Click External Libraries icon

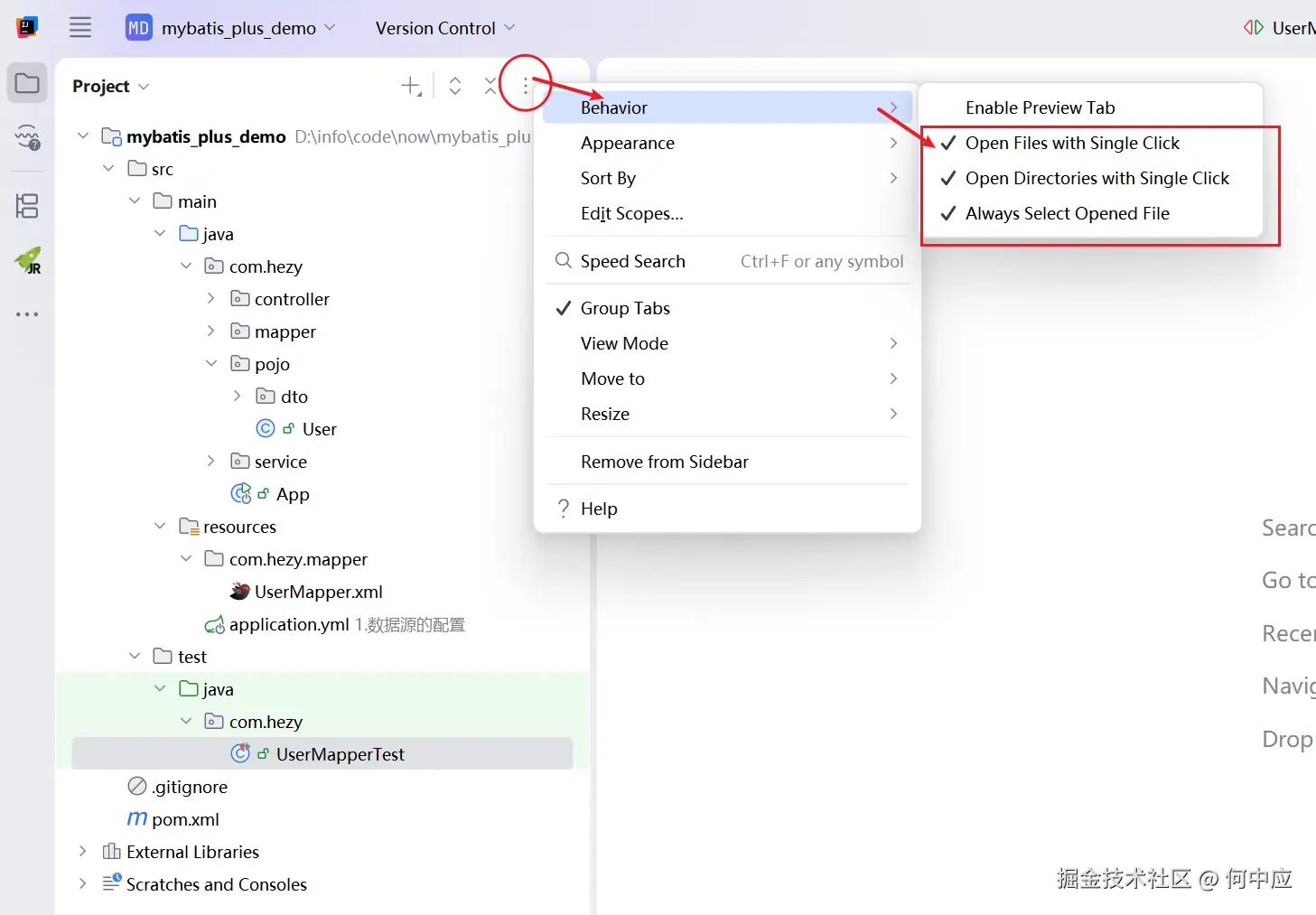coord(112,851)
